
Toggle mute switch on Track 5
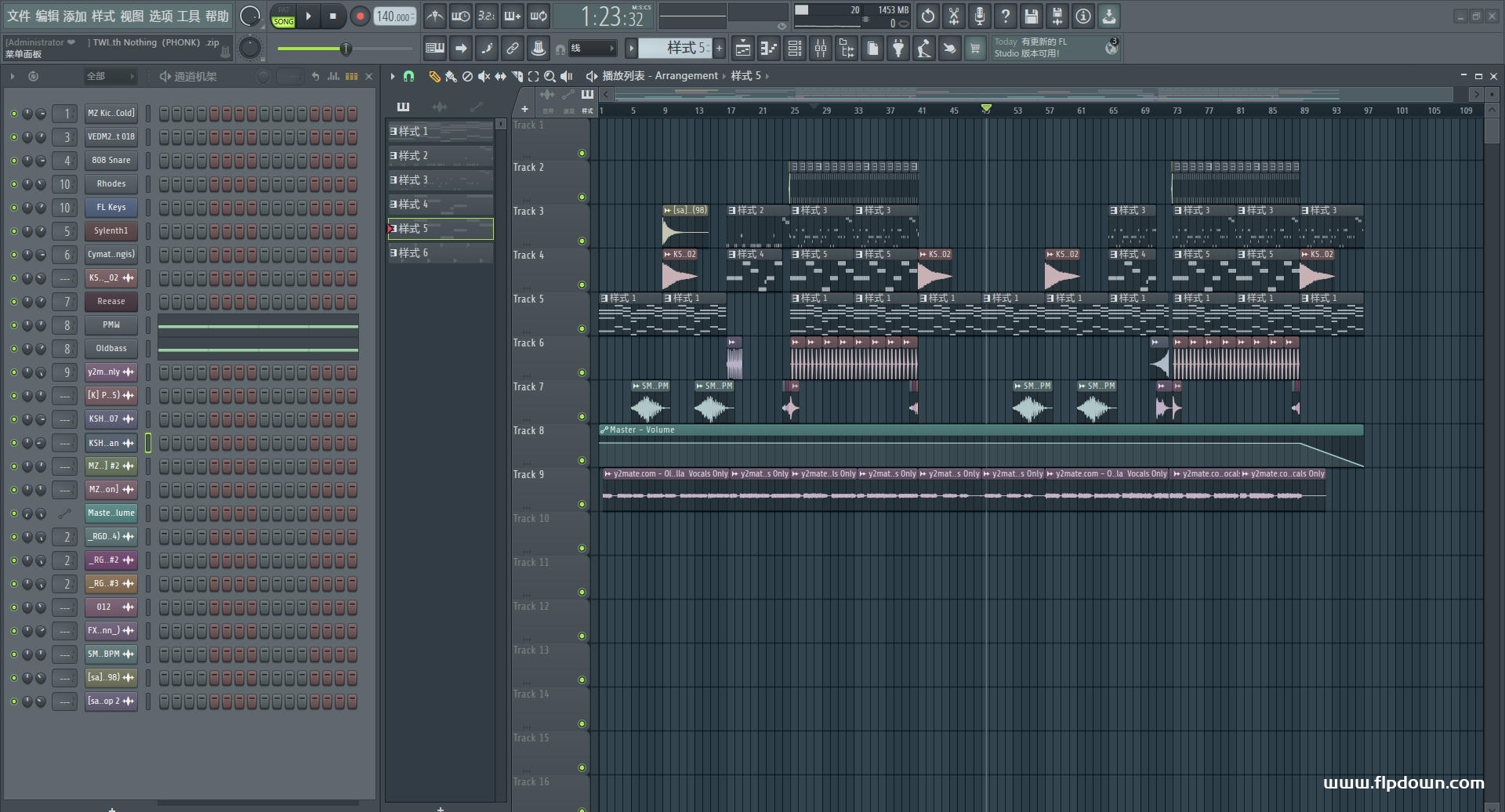click(x=582, y=328)
